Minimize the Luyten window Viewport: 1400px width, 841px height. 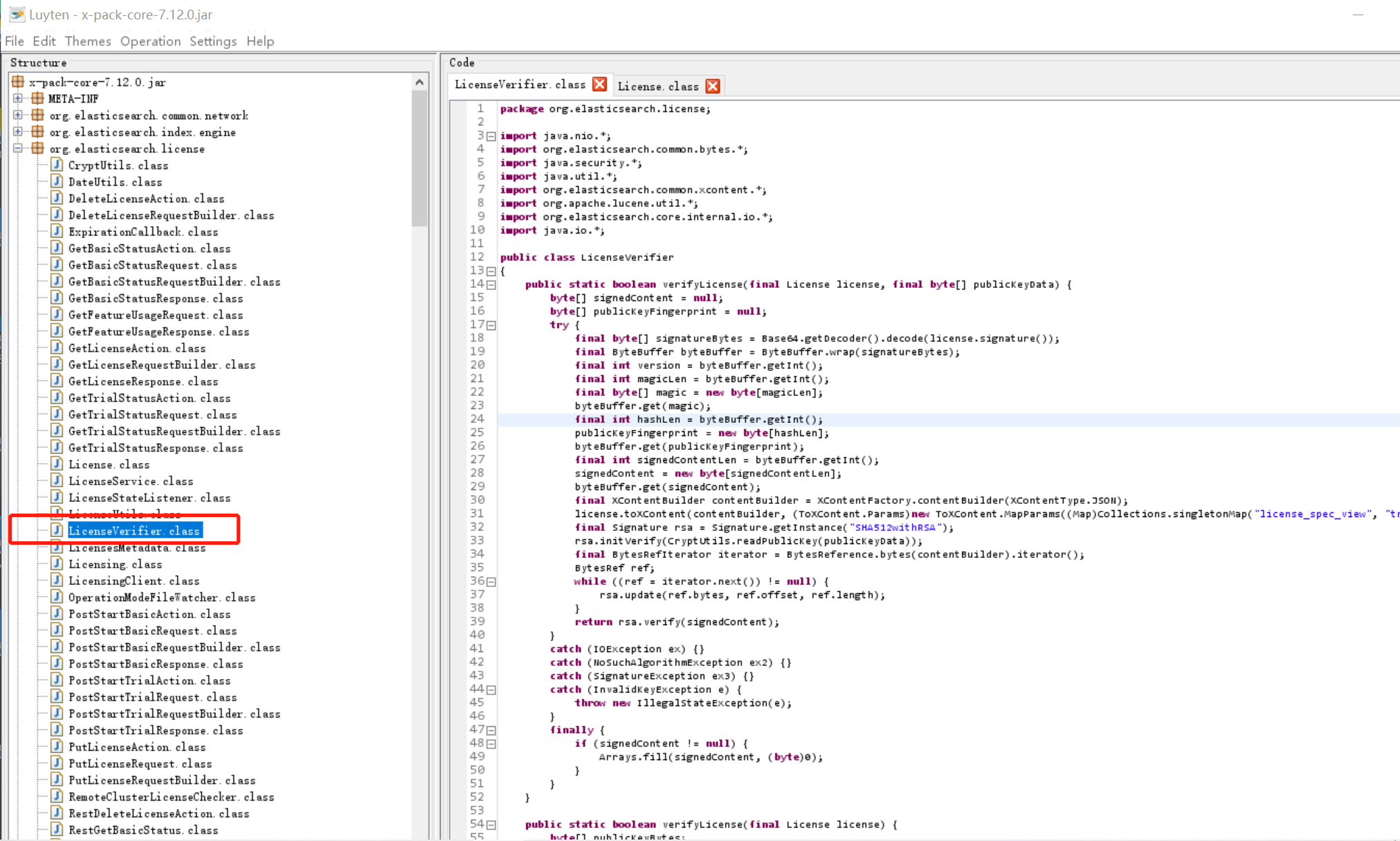tap(1358, 15)
